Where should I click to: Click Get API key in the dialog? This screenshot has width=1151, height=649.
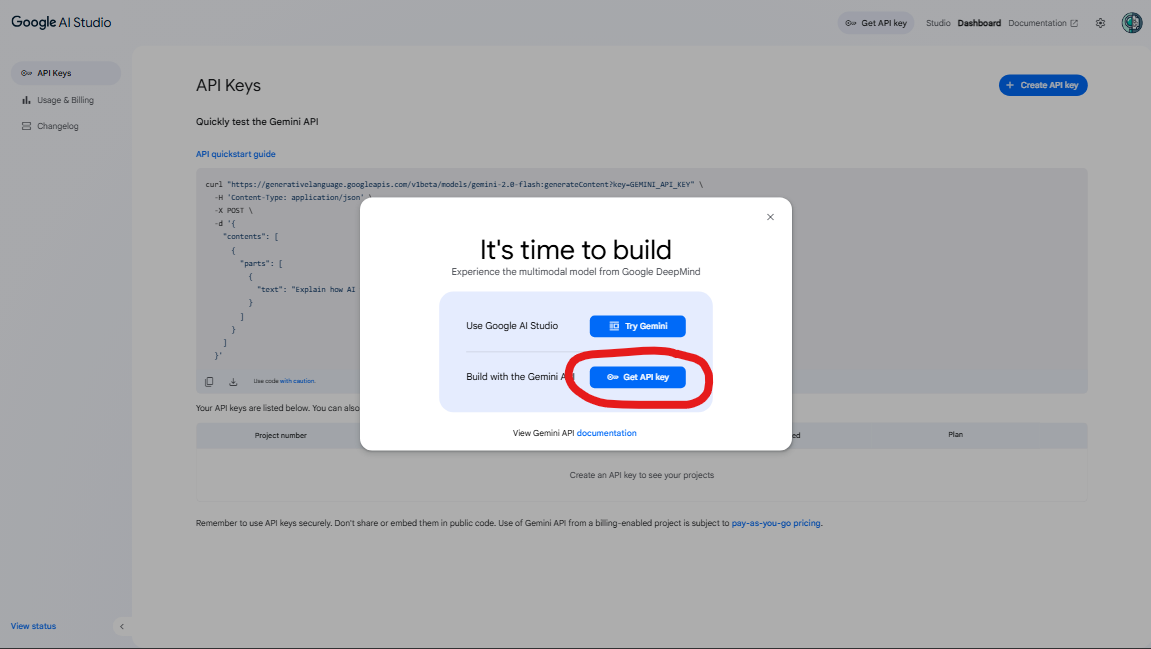tap(637, 377)
